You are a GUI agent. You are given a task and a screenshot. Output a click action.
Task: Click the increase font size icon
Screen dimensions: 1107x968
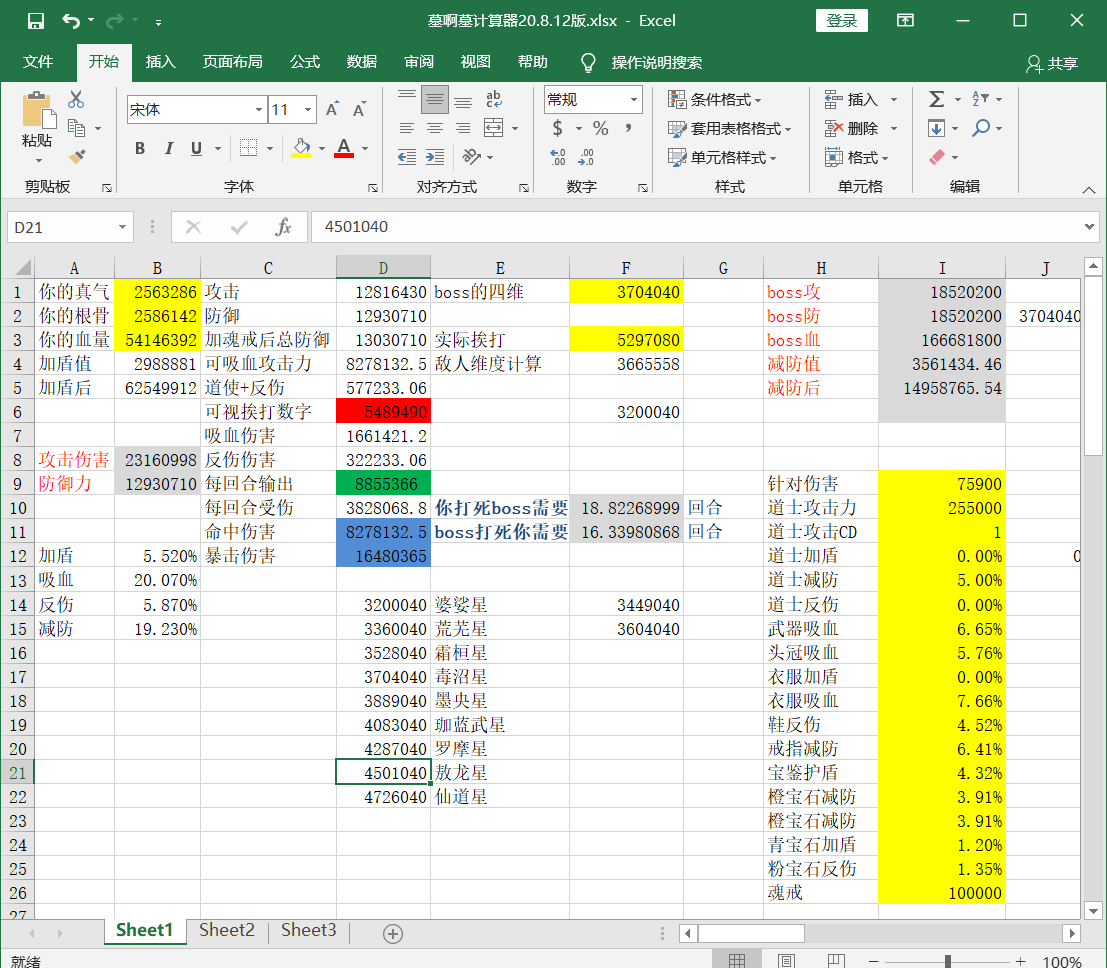[334, 110]
